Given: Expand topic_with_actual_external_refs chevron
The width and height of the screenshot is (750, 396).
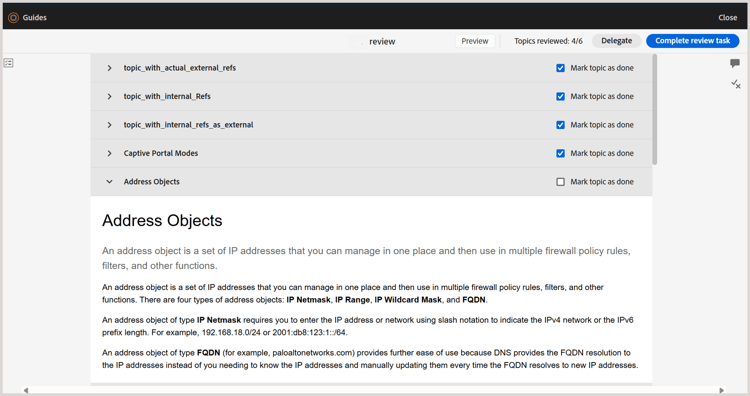Looking at the screenshot, I should [110, 68].
